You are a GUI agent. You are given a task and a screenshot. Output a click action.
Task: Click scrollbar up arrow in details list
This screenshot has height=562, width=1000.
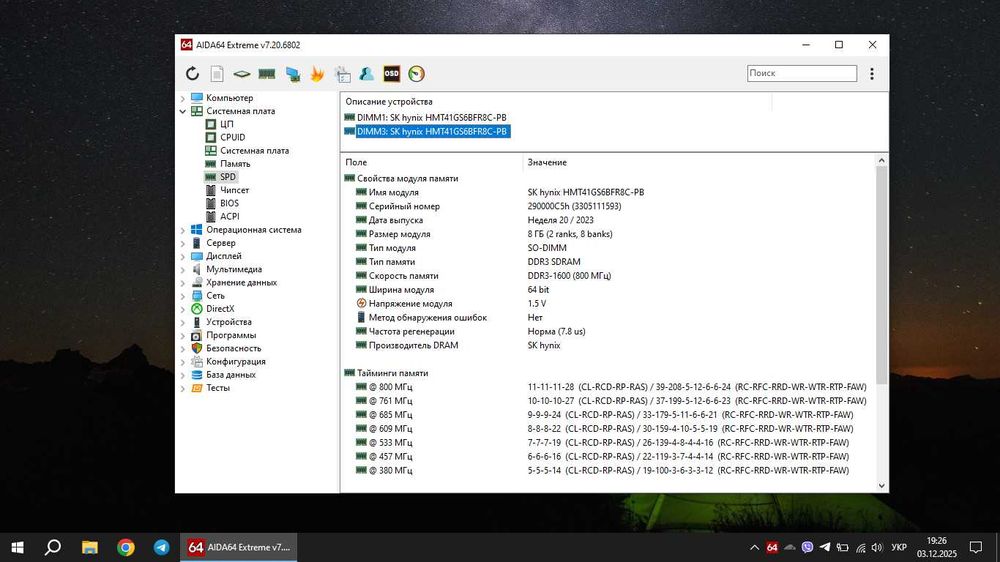click(881, 161)
